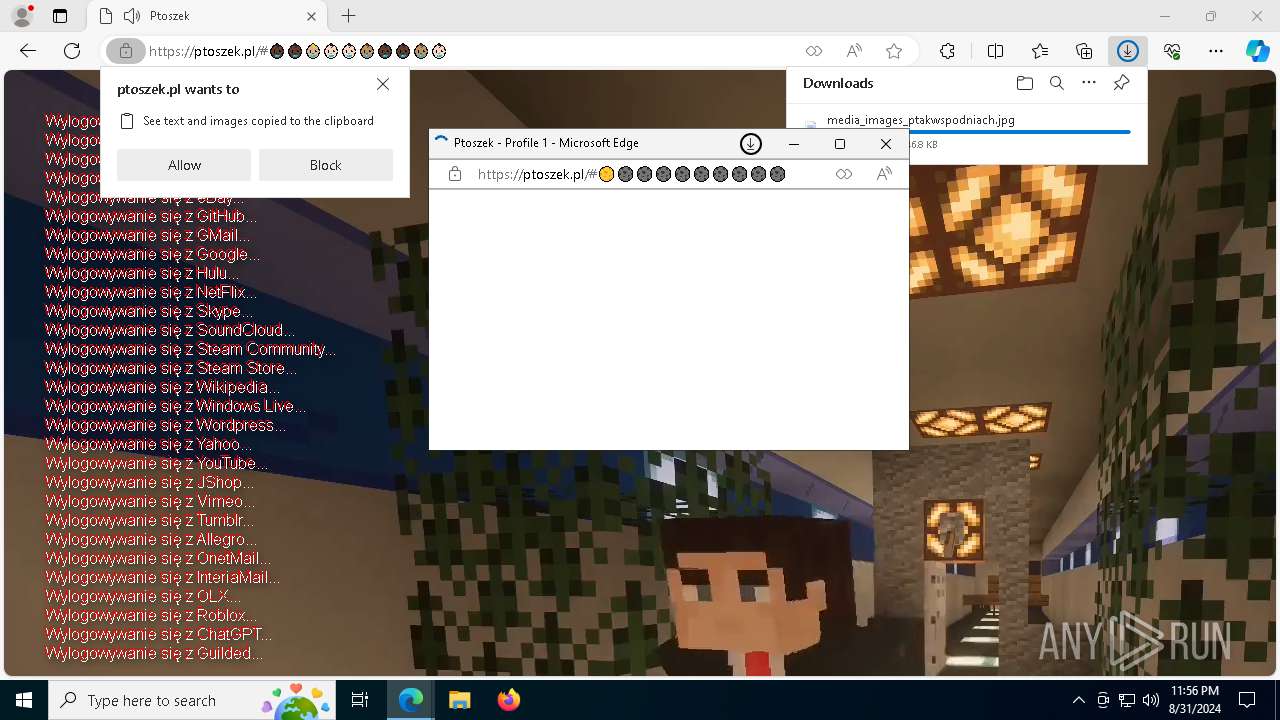Open Windows Start menu
Viewport: 1280px width, 720px height.
(x=24, y=700)
